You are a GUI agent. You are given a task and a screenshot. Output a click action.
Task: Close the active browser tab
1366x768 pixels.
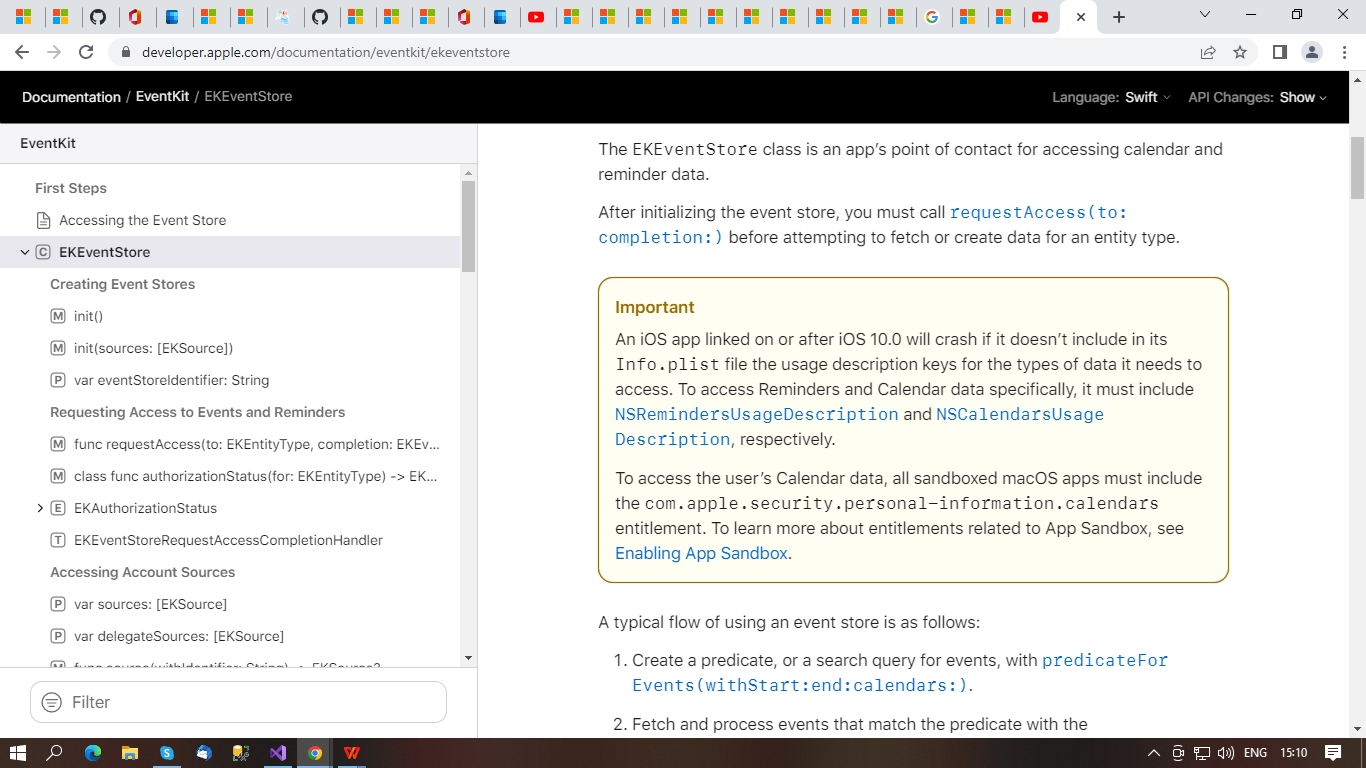(1080, 17)
